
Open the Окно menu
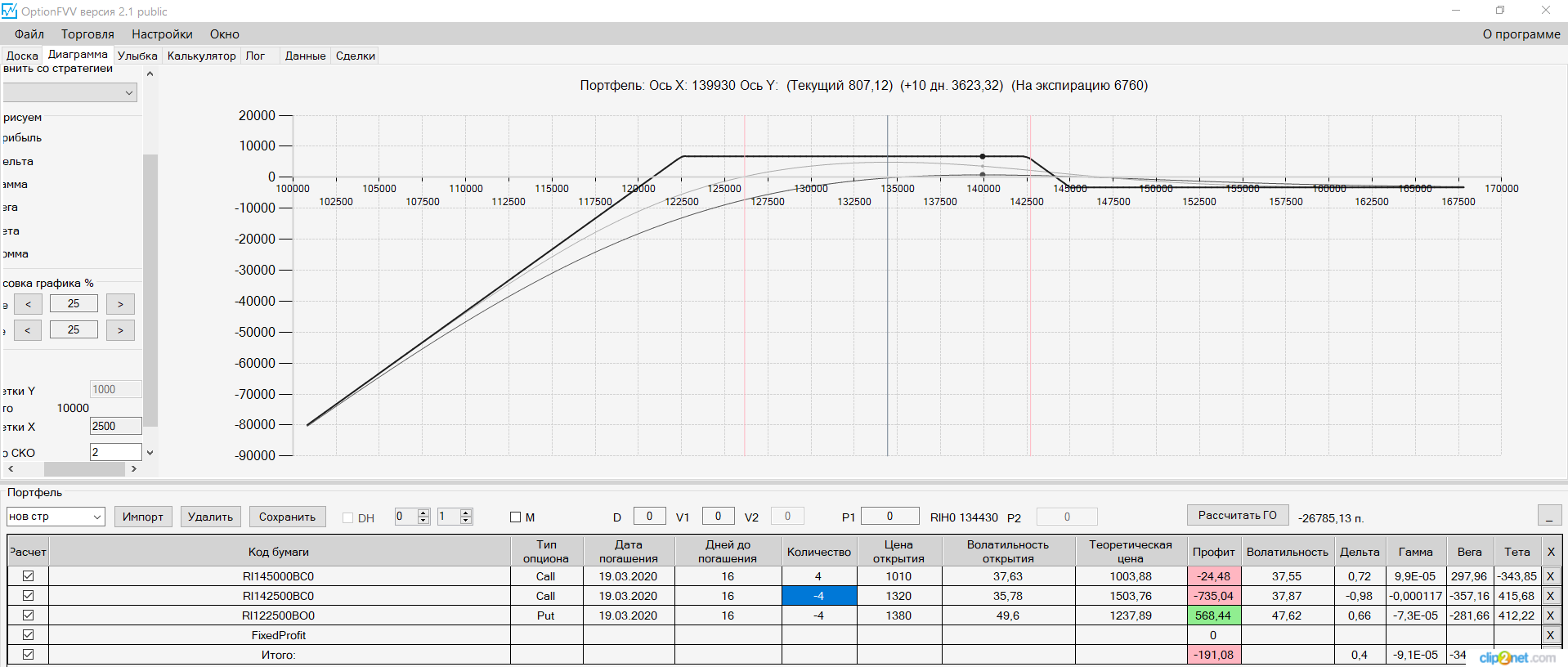225,34
